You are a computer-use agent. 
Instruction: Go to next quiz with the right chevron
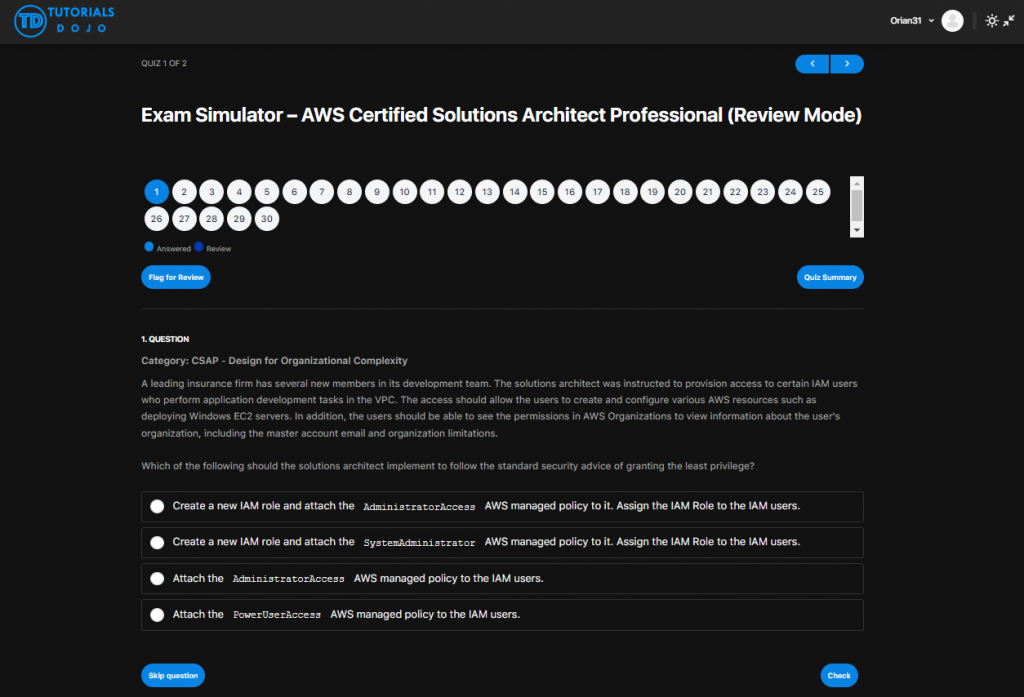[x=846, y=63]
